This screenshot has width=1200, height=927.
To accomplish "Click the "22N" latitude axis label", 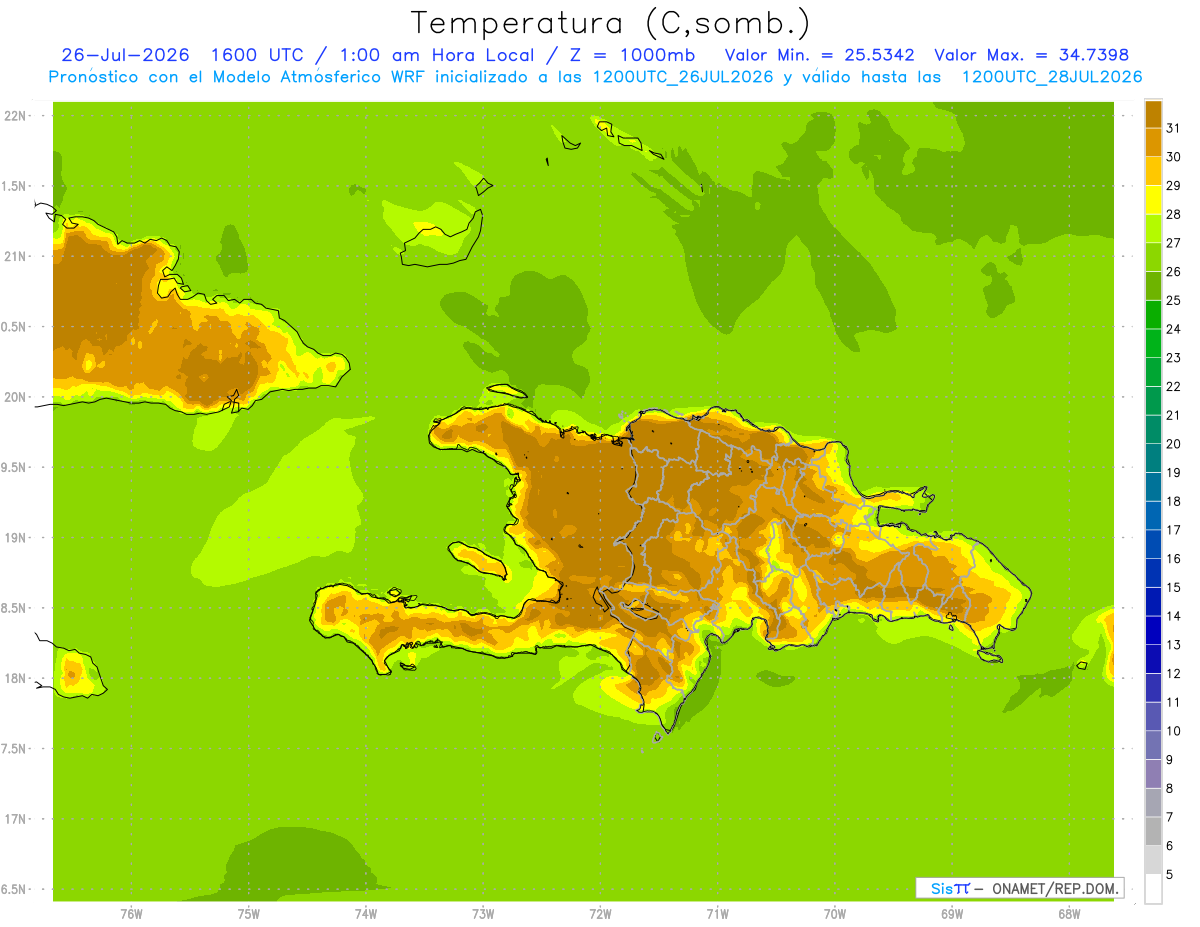I will [15, 116].
